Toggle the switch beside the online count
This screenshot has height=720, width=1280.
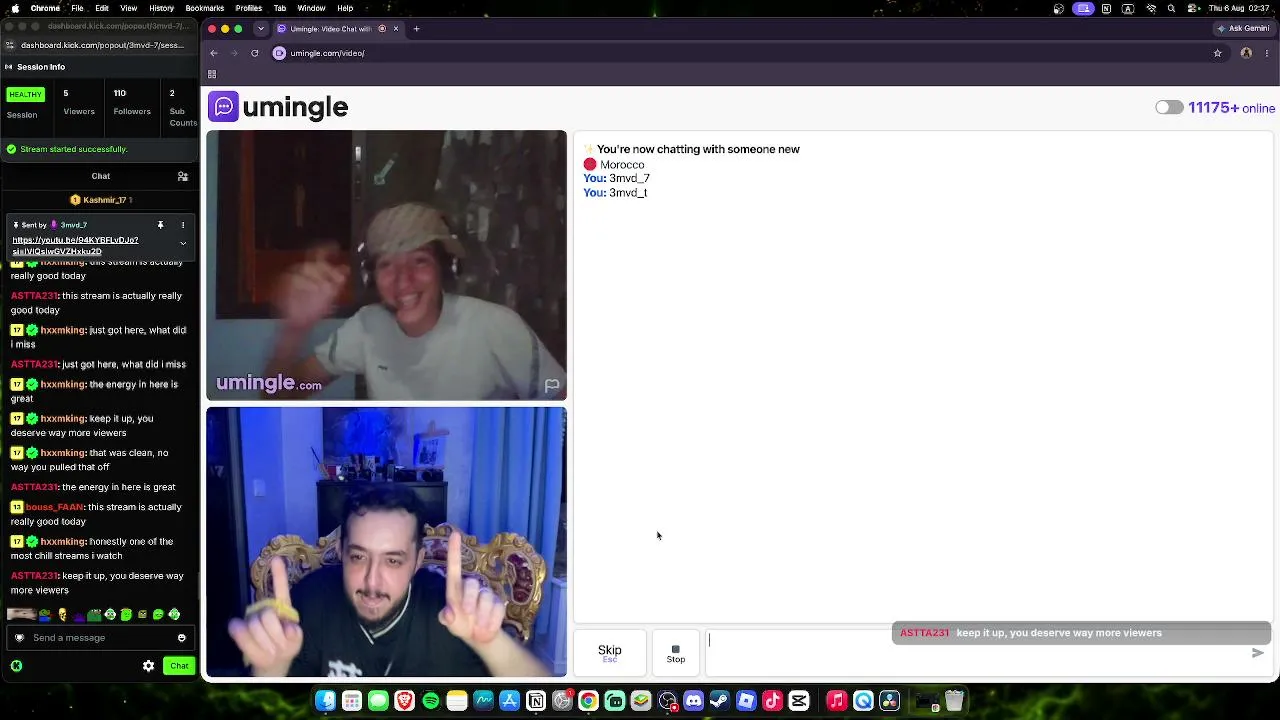pos(1169,108)
